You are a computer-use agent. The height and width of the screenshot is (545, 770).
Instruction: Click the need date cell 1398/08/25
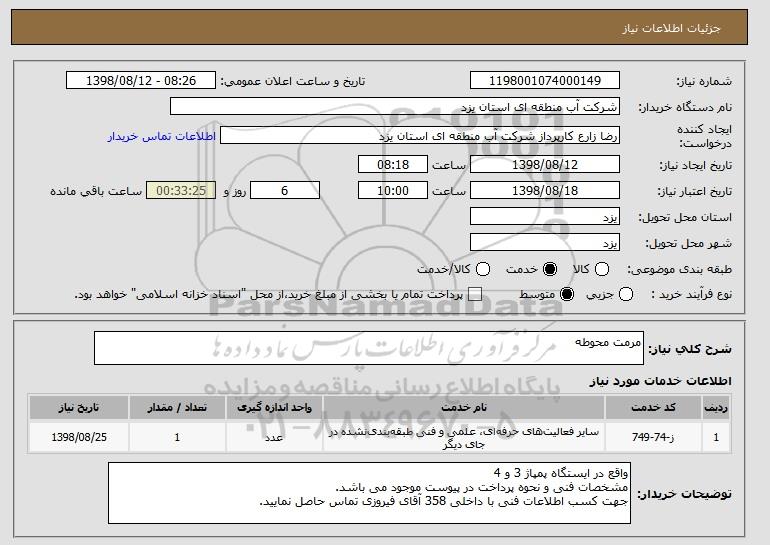(x=79, y=437)
